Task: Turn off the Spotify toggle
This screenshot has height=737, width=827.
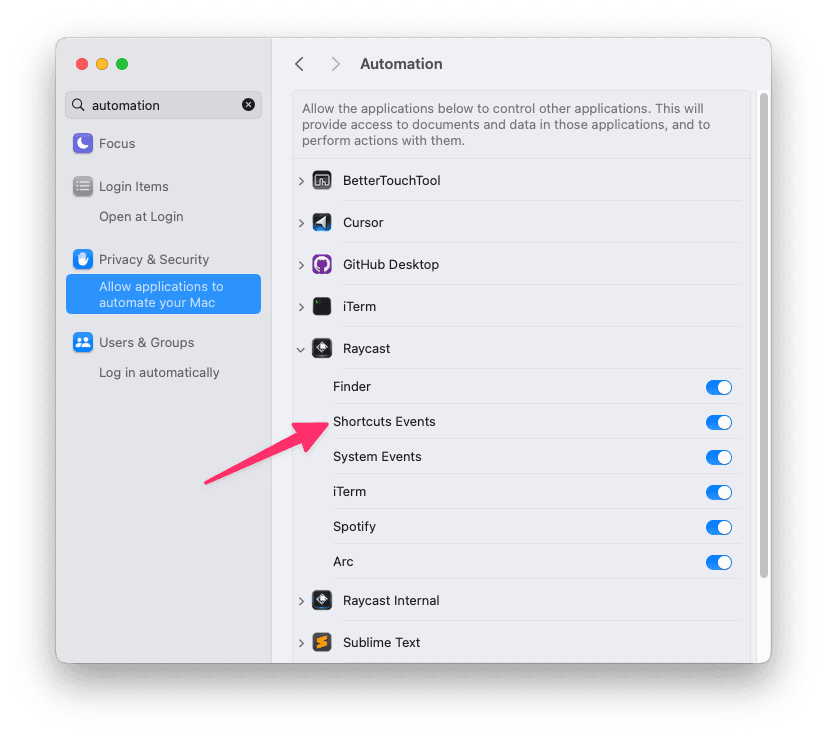Action: (718, 527)
